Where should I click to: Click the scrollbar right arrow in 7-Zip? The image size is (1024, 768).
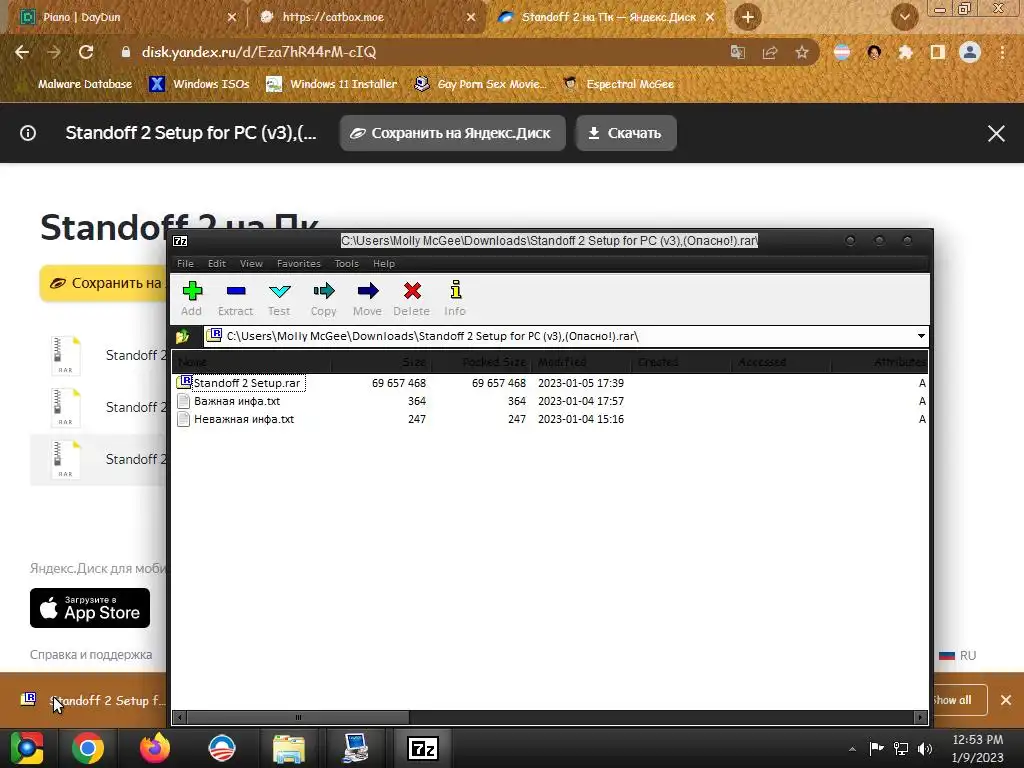[920, 717]
